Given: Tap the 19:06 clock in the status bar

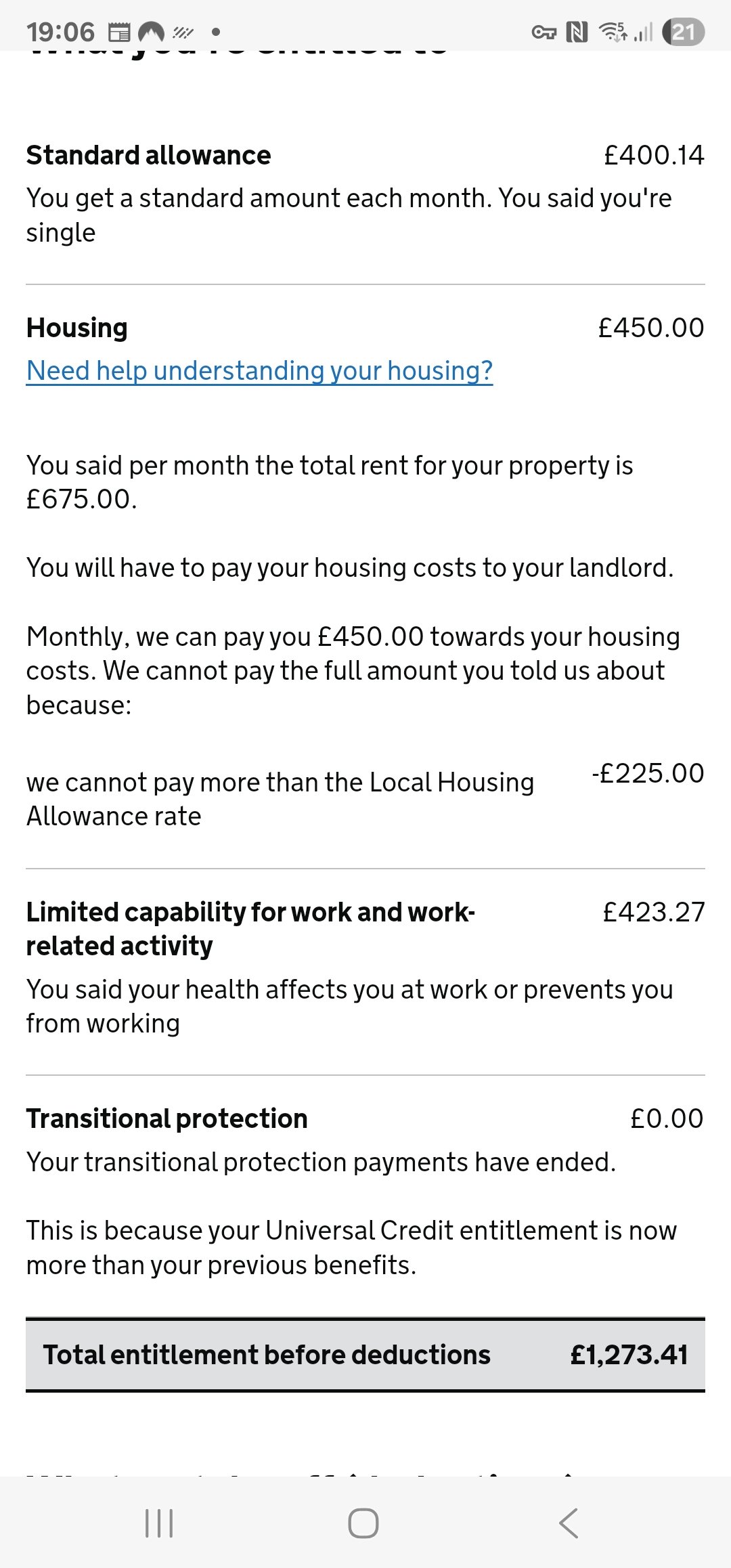Looking at the screenshot, I should [x=60, y=32].
